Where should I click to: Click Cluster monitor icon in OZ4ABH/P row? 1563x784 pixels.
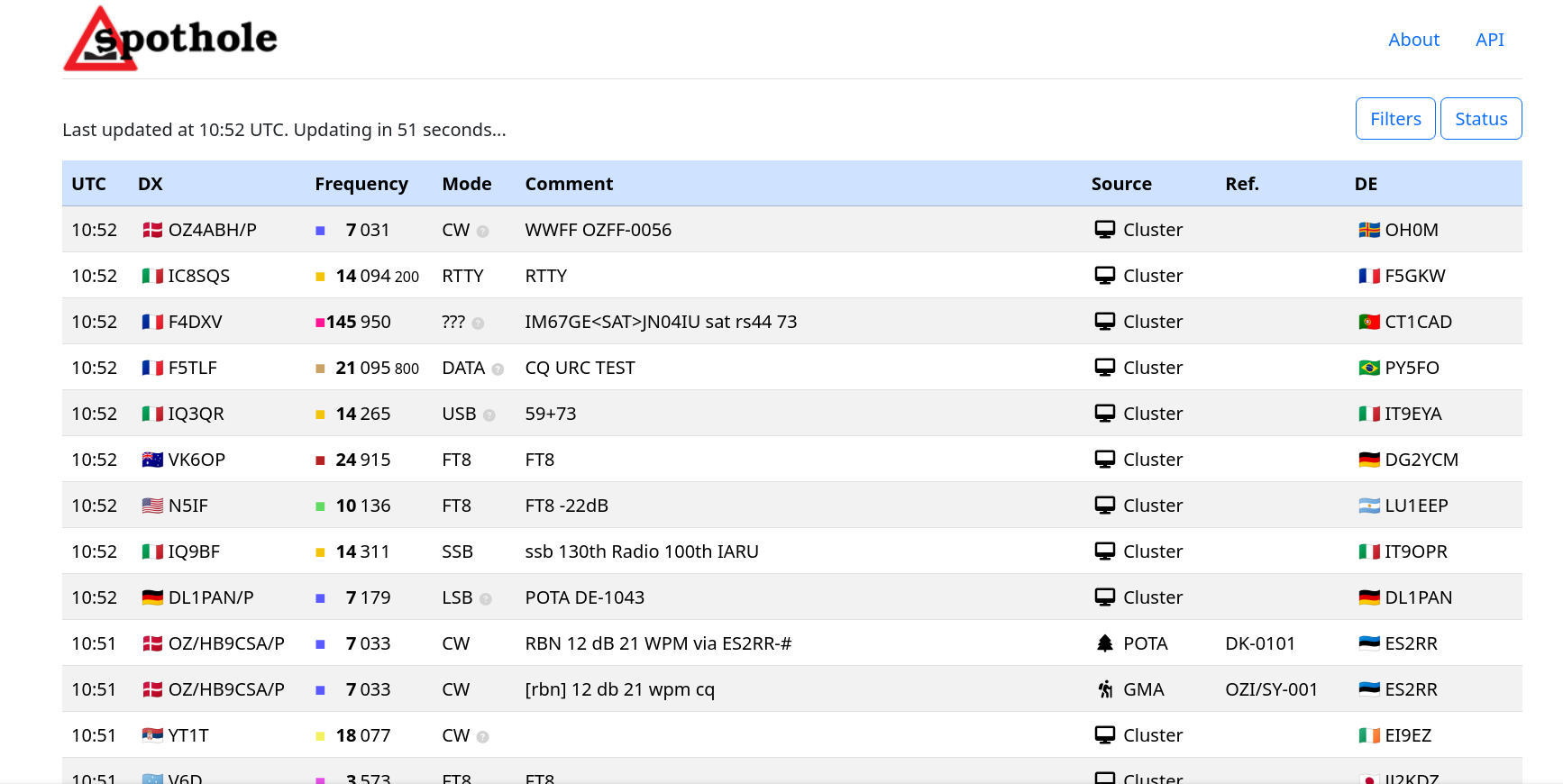tap(1104, 230)
